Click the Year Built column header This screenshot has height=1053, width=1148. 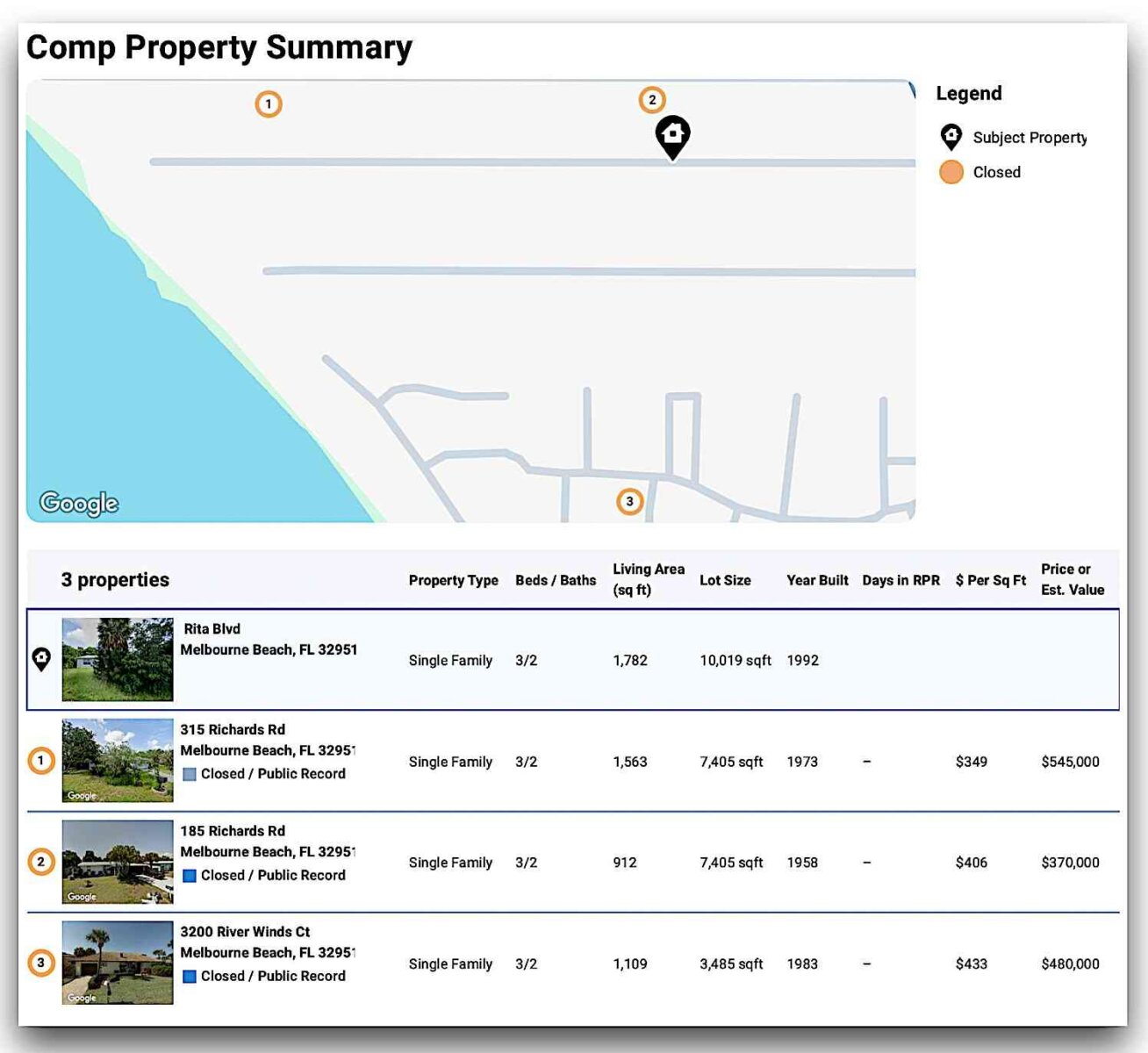tap(817, 580)
